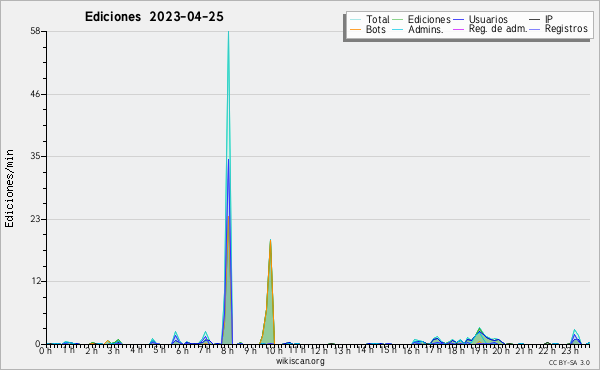The width and height of the screenshot is (600, 370).
Task: Click the 'Ediciones 2023-04-25' chart title
Action: [x=154, y=17]
